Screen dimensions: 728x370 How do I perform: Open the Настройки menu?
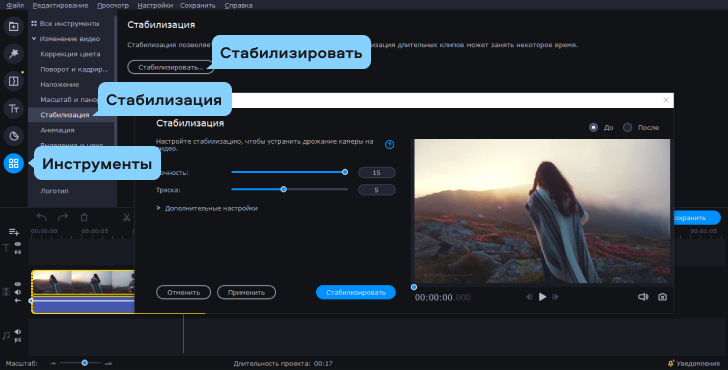pyautogui.click(x=155, y=6)
